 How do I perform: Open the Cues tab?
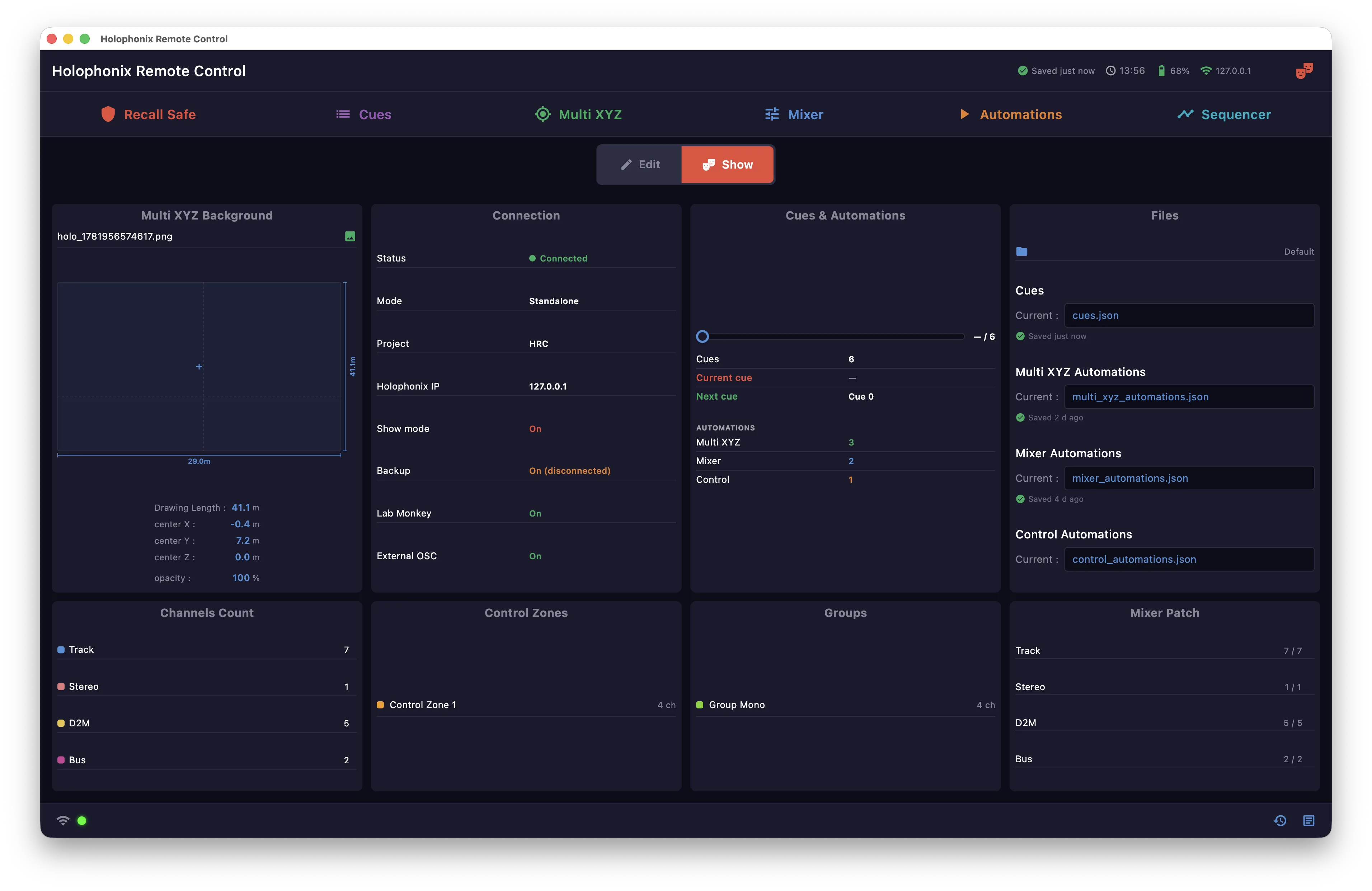pyautogui.click(x=363, y=114)
